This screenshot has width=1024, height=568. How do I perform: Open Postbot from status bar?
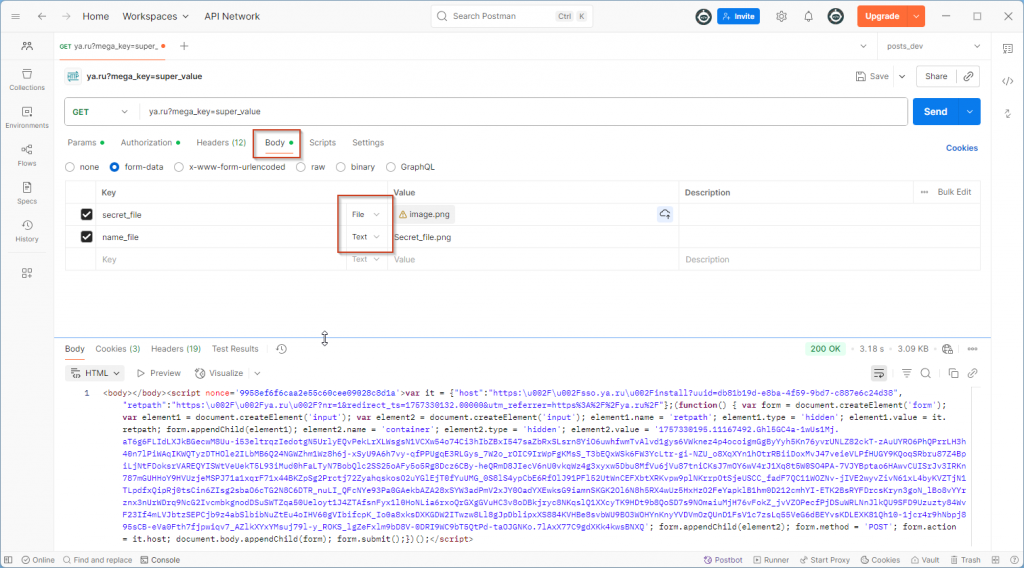[723, 560]
